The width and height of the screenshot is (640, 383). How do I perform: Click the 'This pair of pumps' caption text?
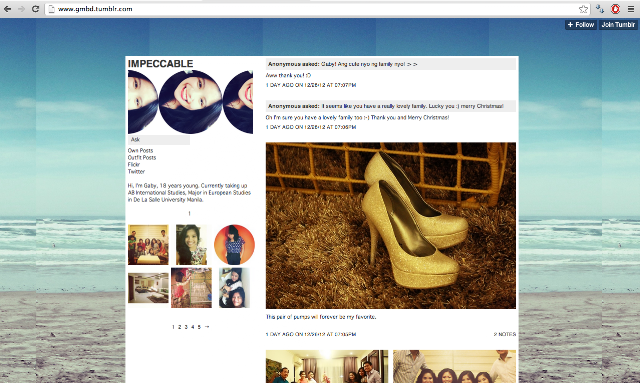321,317
